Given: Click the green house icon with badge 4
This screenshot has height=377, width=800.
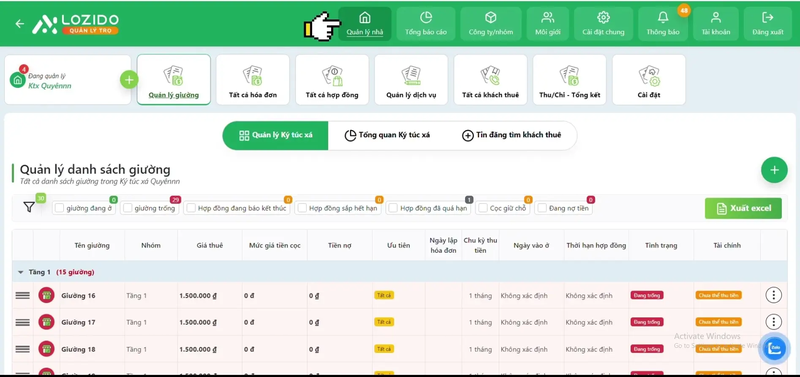Looking at the screenshot, I should [x=18, y=80].
